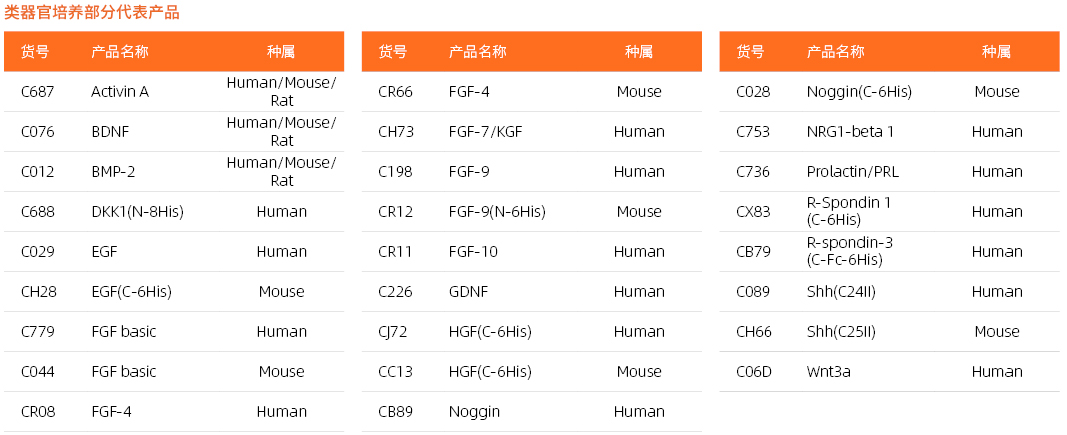Open product code C044
The height and width of the screenshot is (435, 1067).
38,372
